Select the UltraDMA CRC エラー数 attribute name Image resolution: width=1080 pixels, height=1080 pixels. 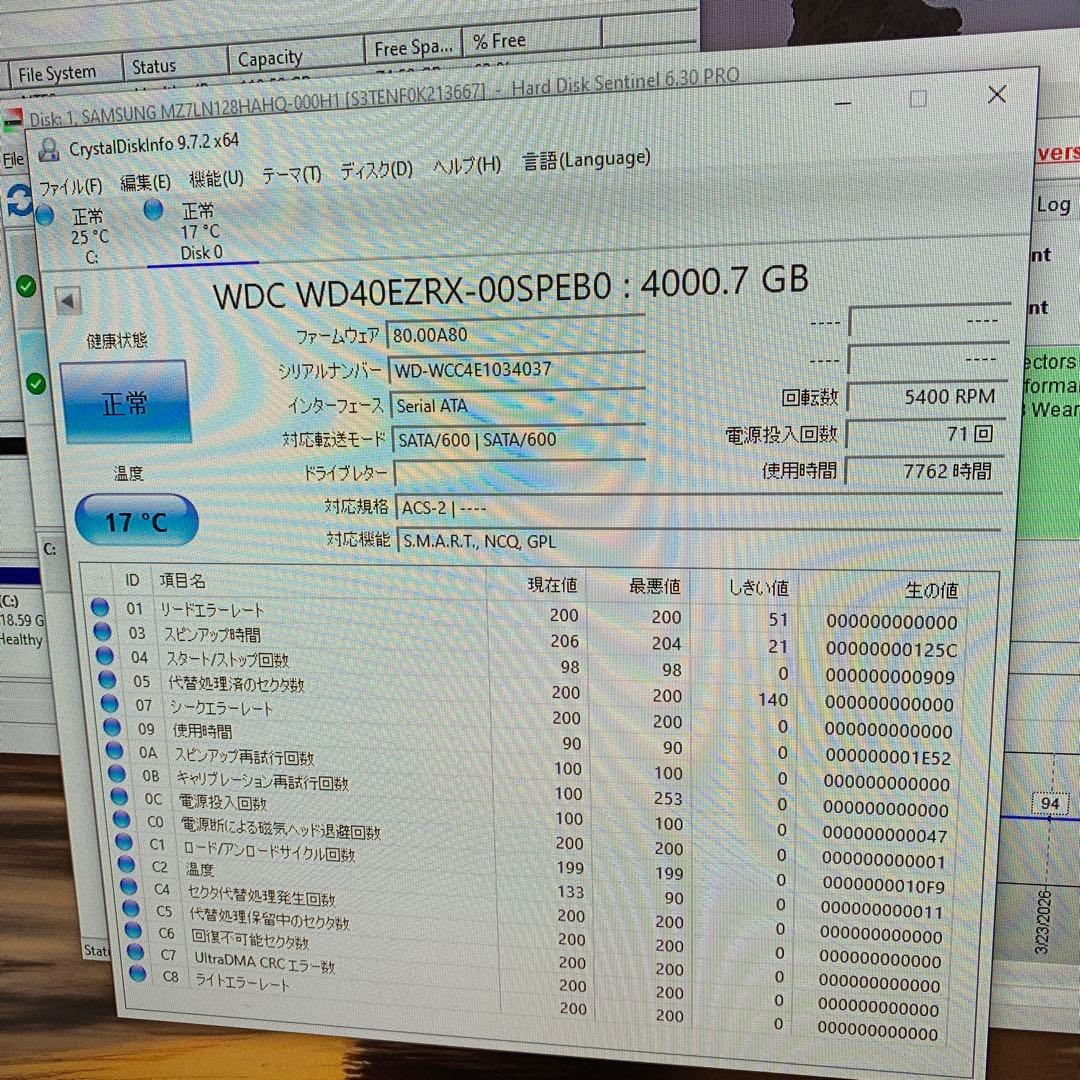pyautogui.click(x=264, y=962)
